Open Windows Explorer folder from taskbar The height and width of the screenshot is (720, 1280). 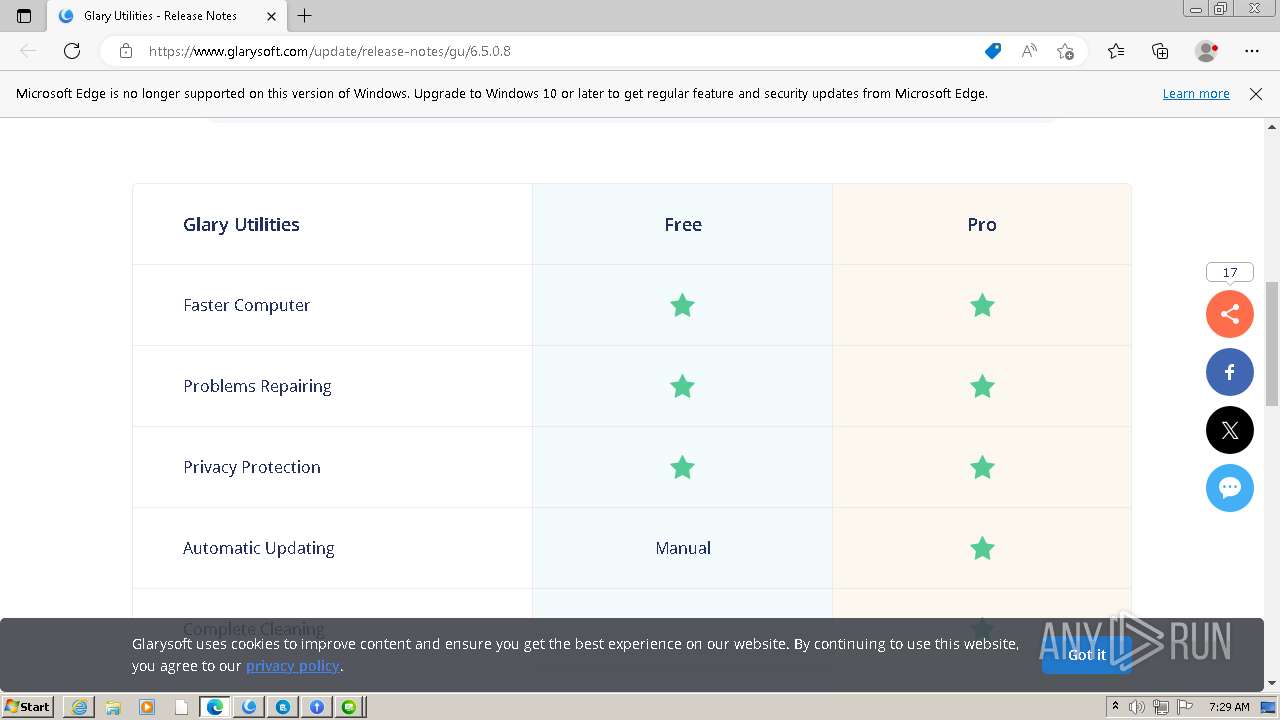(x=113, y=707)
